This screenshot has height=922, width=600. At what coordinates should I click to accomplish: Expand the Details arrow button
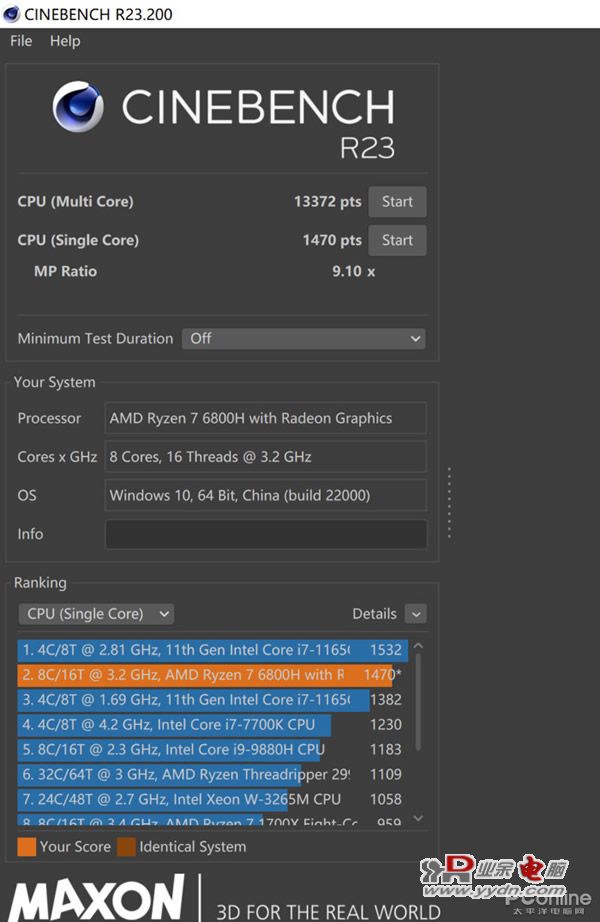tap(416, 614)
